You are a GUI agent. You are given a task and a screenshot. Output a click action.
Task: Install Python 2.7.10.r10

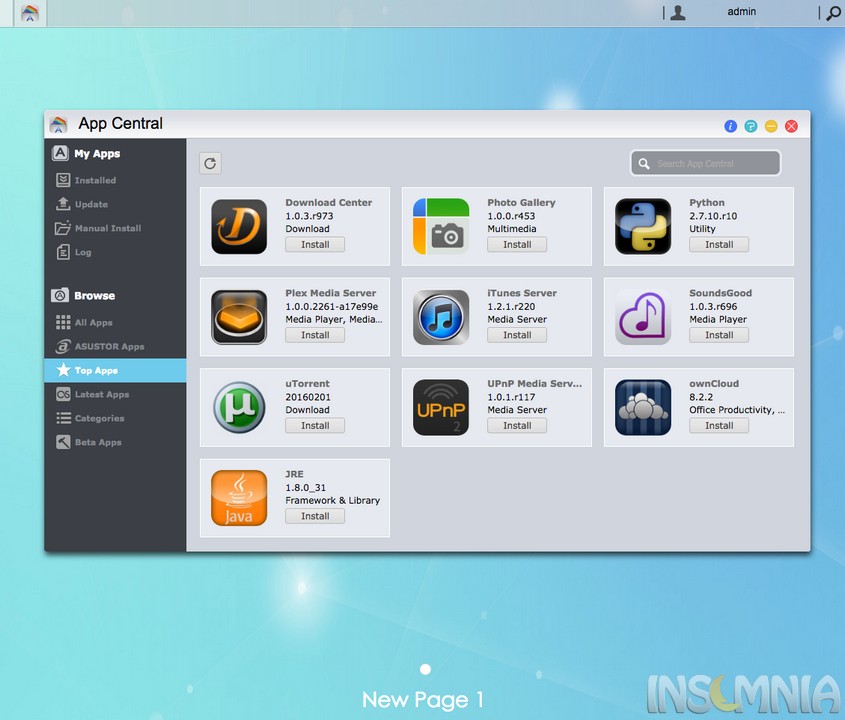(719, 245)
